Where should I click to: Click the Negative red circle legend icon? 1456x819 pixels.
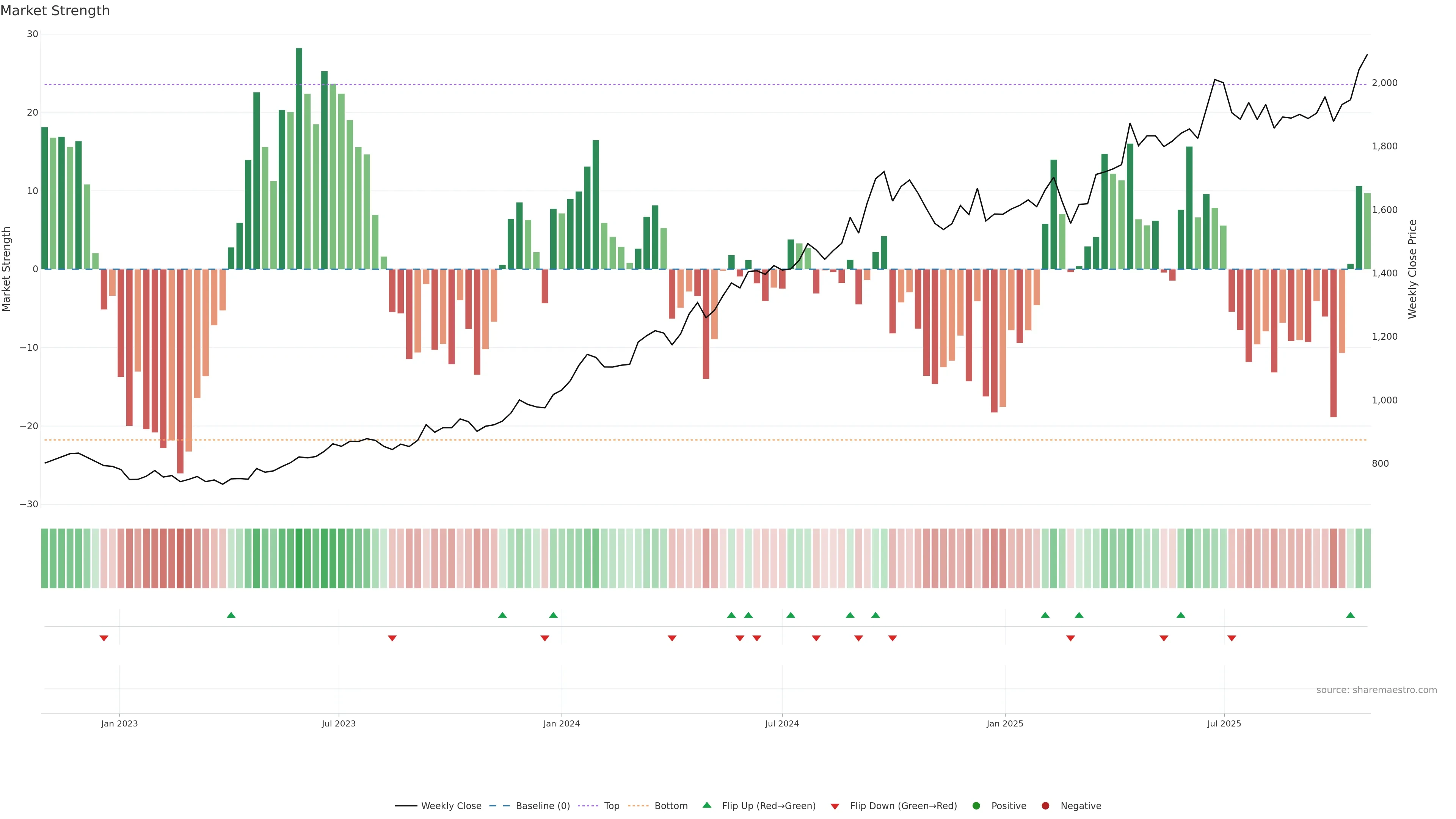coord(1045,805)
